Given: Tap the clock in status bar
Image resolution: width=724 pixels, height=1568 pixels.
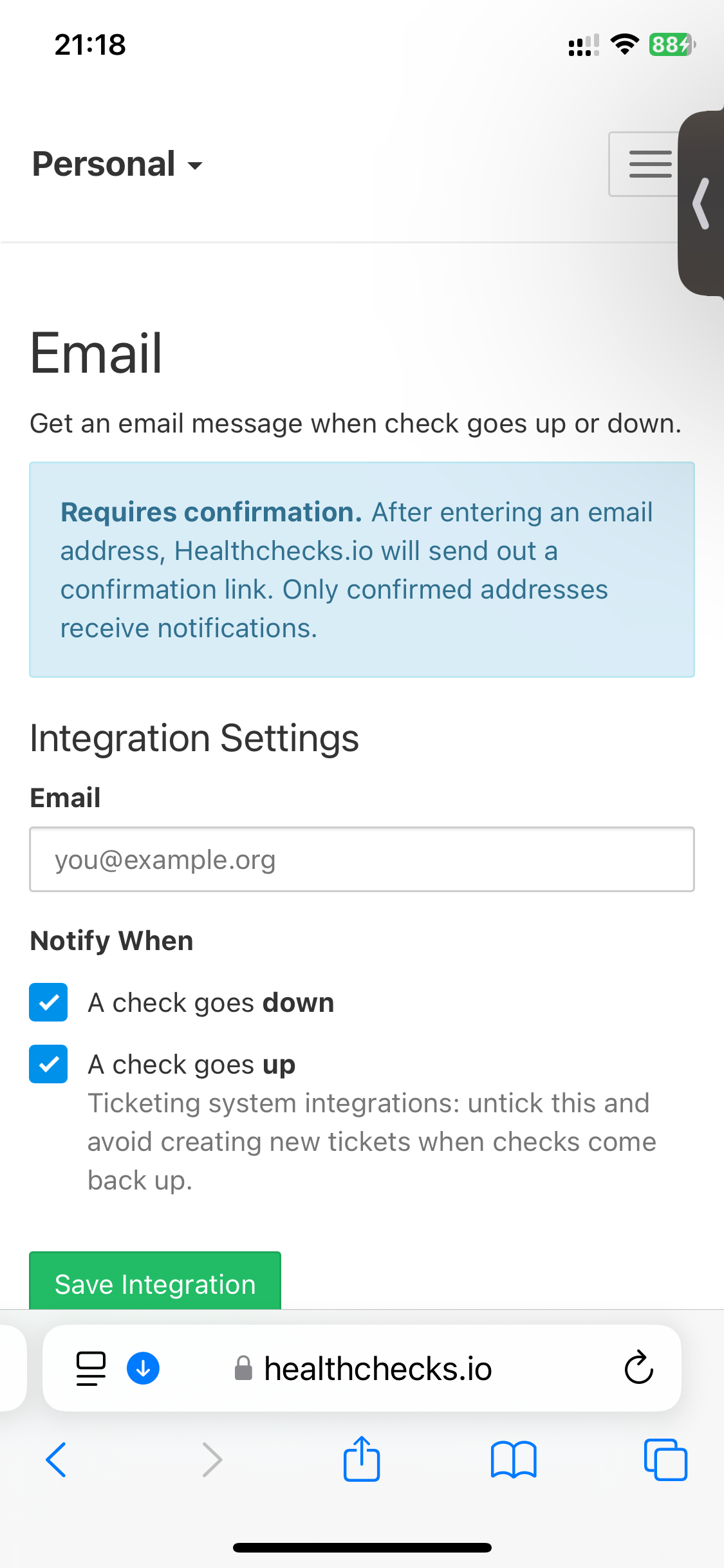Looking at the screenshot, I should 90,44.
